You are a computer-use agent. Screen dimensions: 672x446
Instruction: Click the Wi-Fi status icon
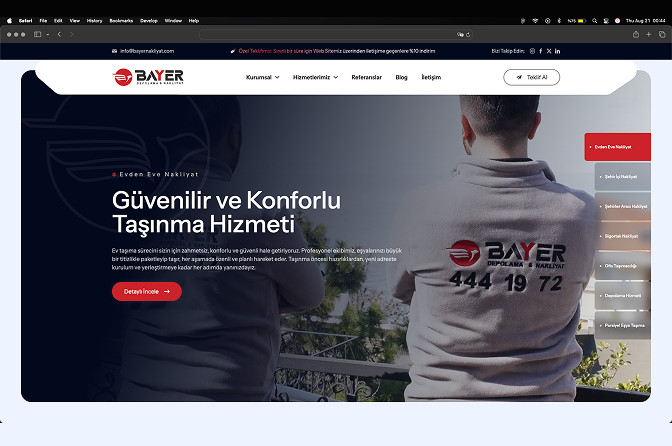click(535, 21)
